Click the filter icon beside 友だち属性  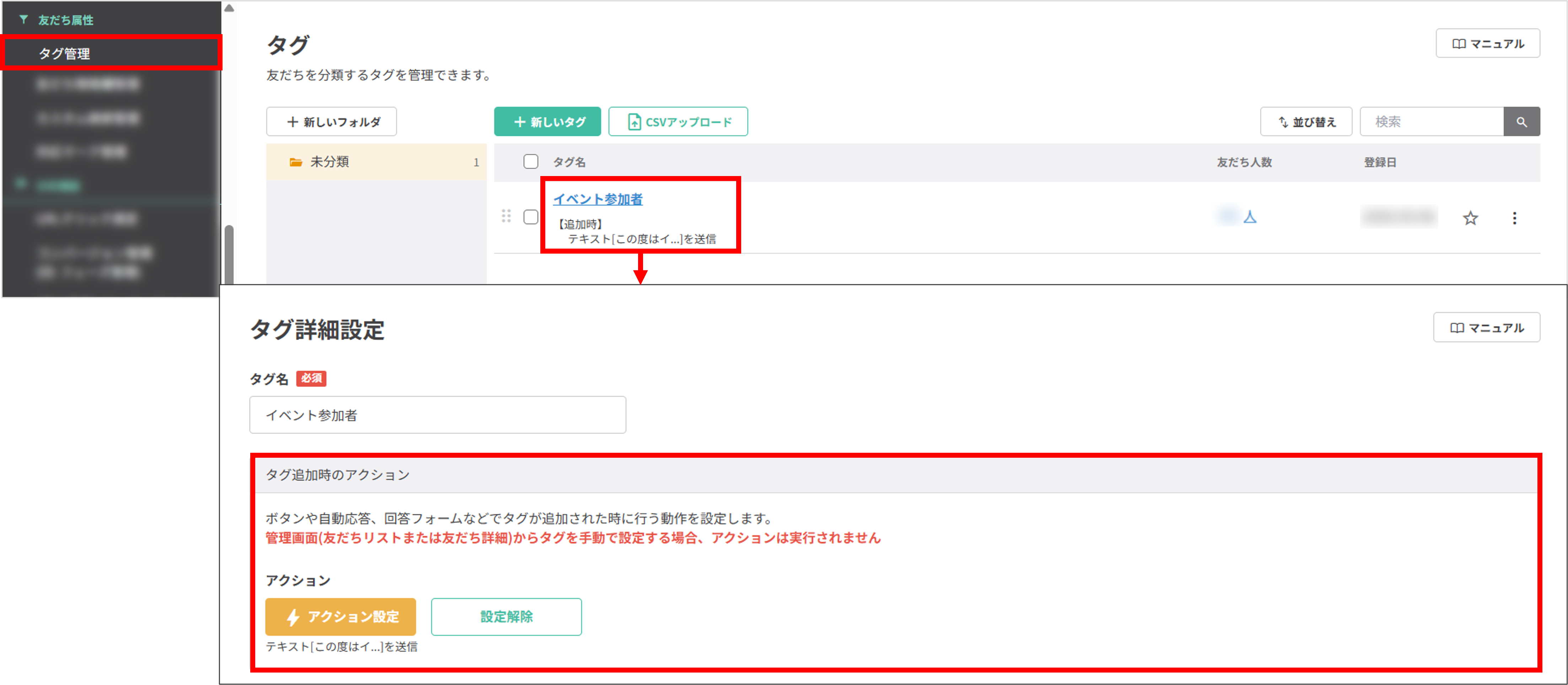pos(23,19)
